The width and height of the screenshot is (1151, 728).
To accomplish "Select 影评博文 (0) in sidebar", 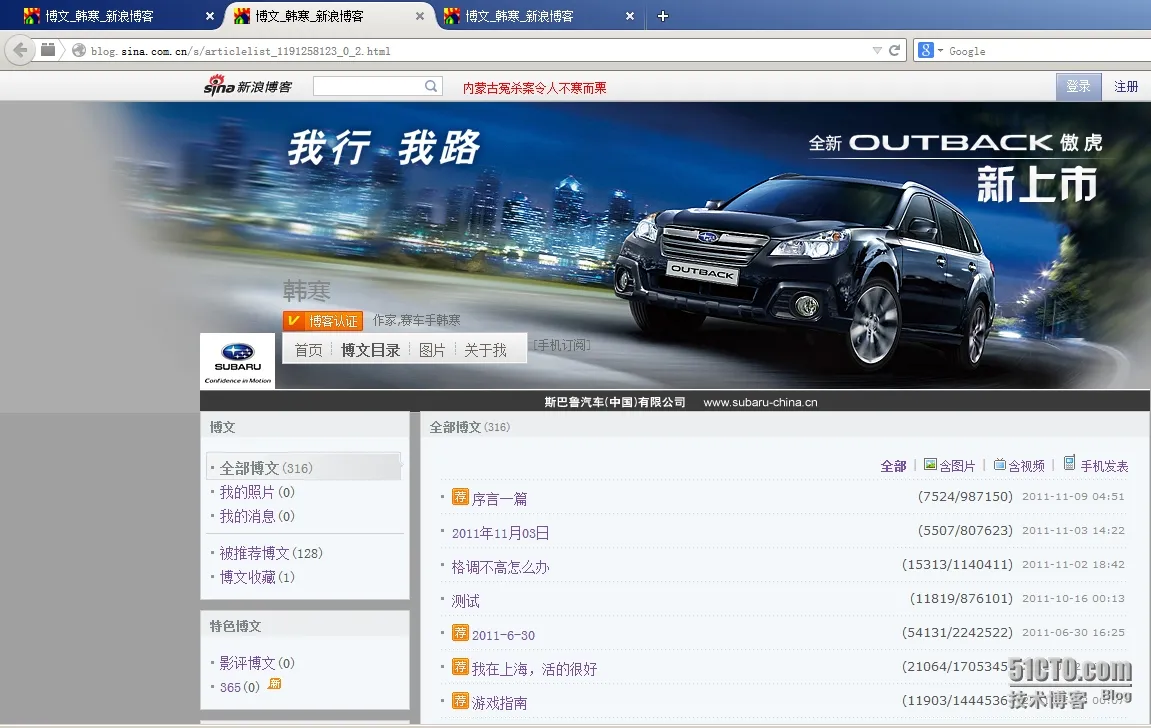I will [x=257, y=663].
